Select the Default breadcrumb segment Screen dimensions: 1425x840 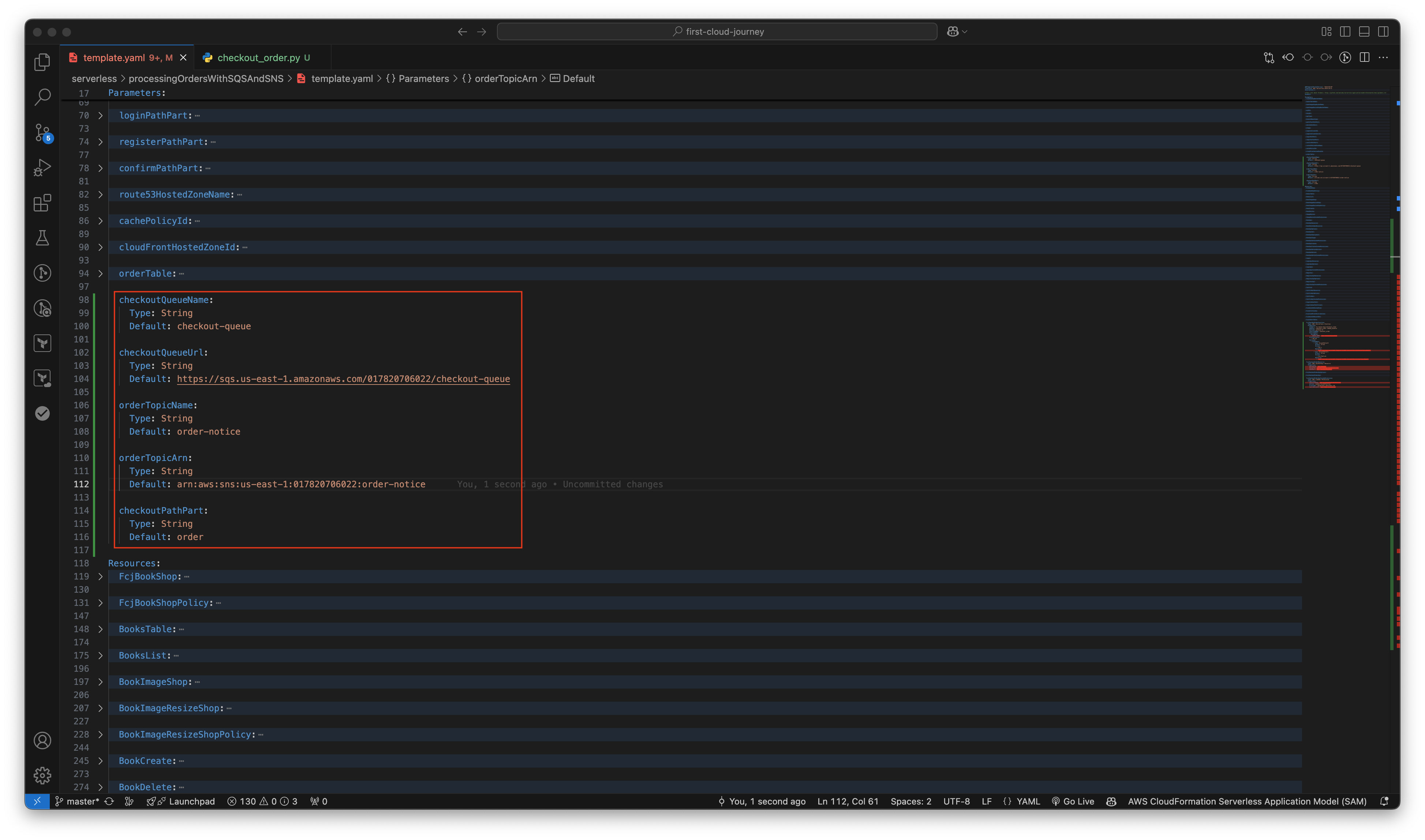[572, 79]
